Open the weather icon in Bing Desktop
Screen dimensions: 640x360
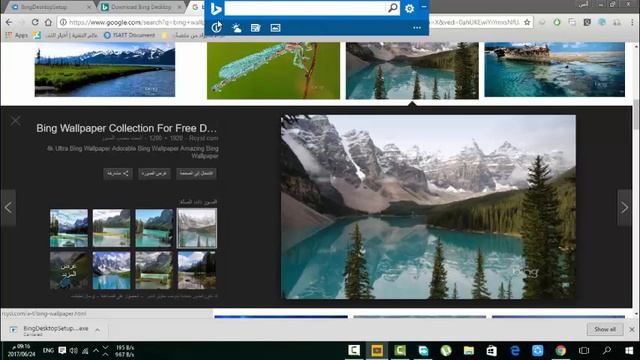[x=236, y=28]
